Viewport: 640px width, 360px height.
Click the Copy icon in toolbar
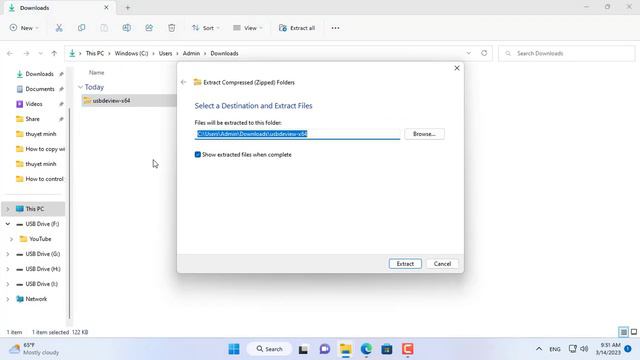coord(82,28)
